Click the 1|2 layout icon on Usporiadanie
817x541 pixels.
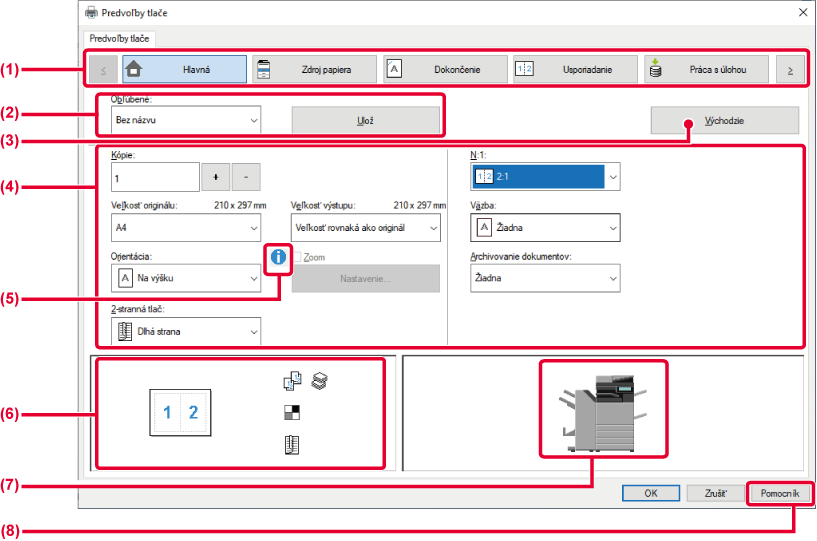point(524,69)
